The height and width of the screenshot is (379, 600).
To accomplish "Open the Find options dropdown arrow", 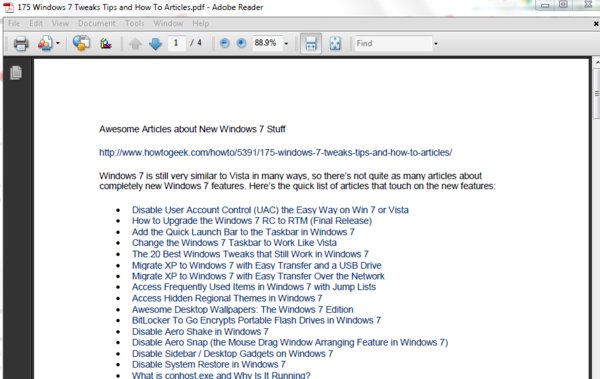I will click(x=436, y=44).
